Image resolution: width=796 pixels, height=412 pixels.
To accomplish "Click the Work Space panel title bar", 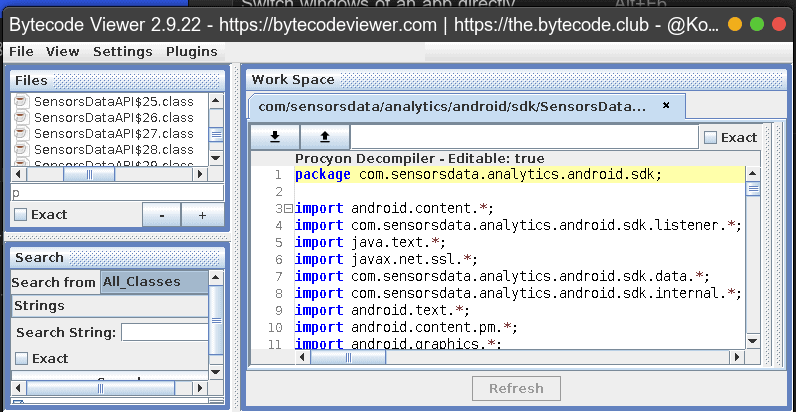I will tap(515, 80).
